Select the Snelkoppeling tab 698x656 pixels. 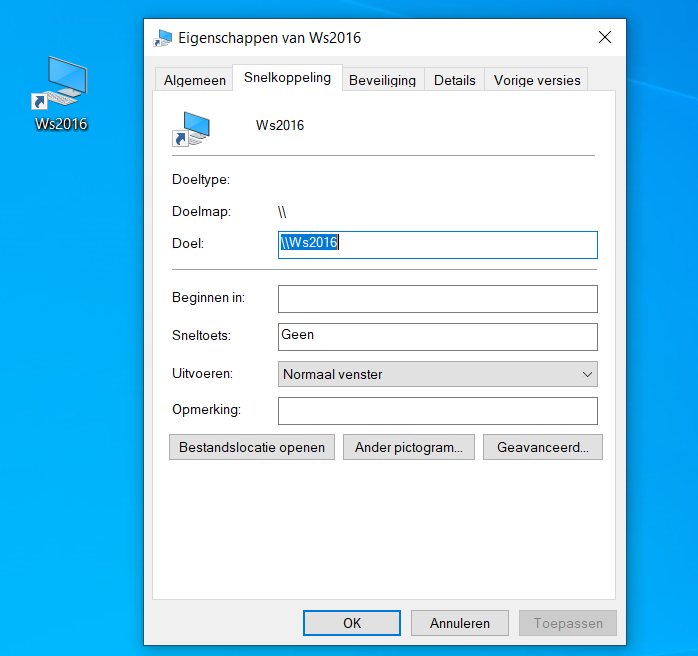287,78
